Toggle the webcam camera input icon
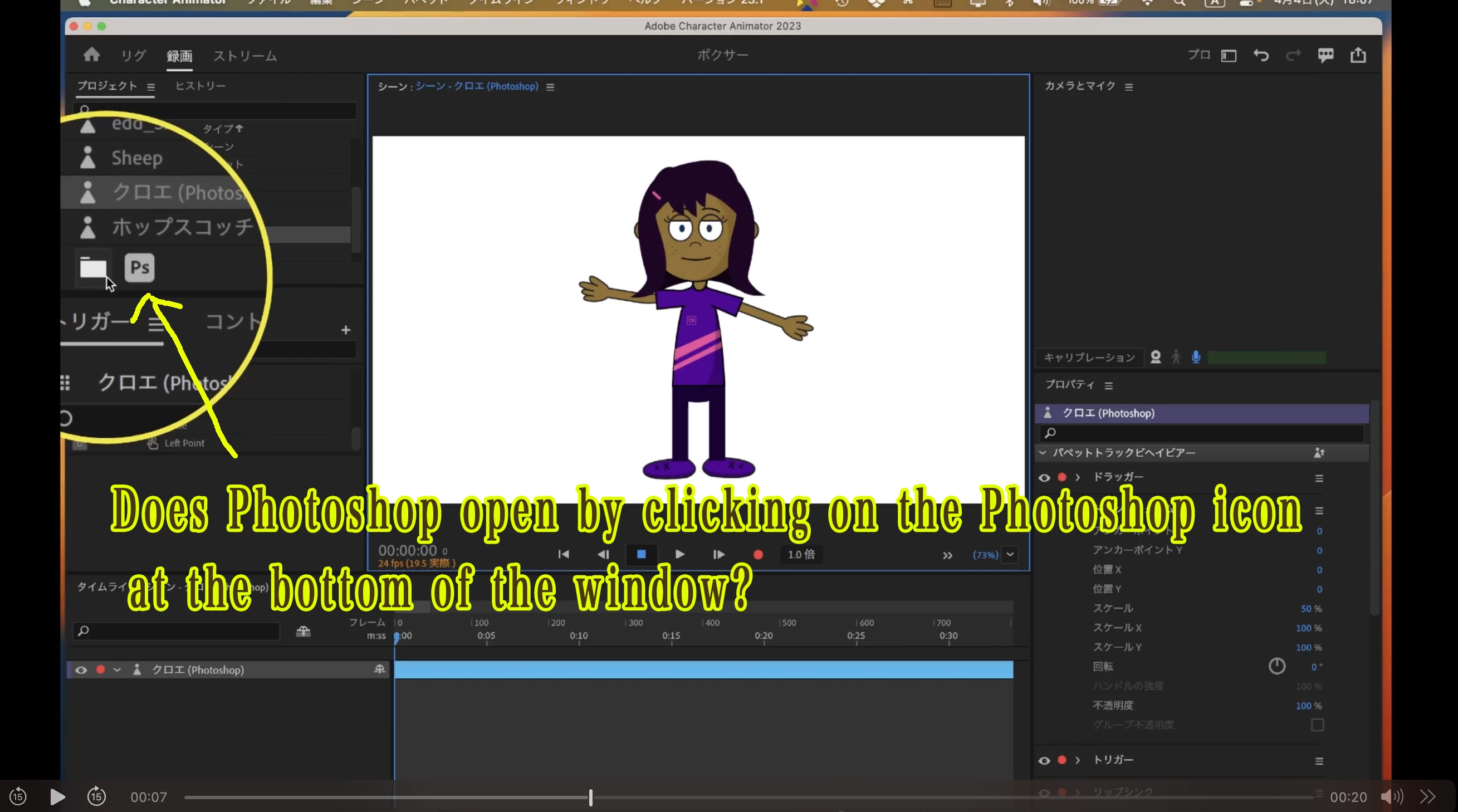The image size is (1458, 812). [x=1156, y=357]
